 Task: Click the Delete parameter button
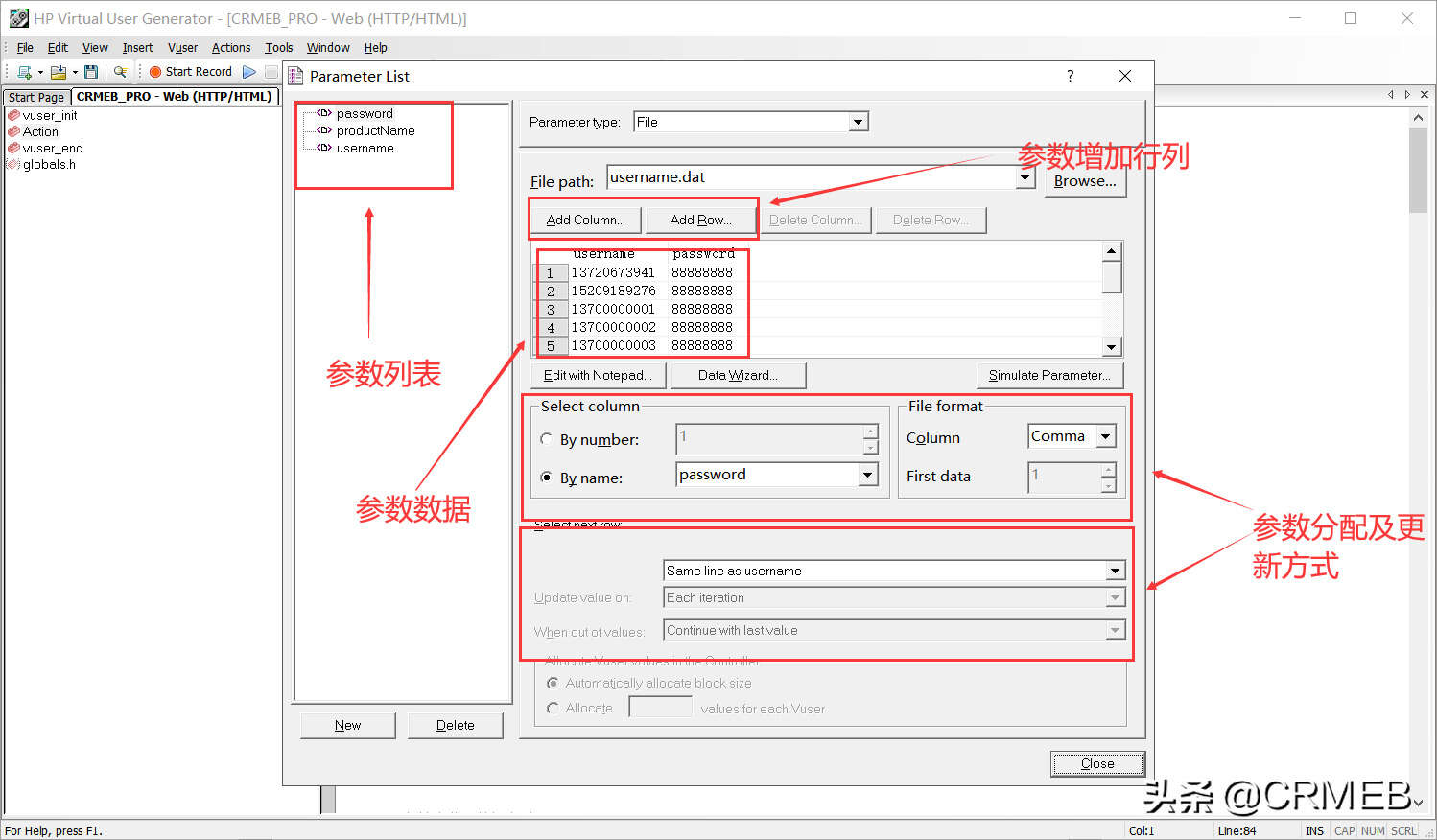(455, 725)
